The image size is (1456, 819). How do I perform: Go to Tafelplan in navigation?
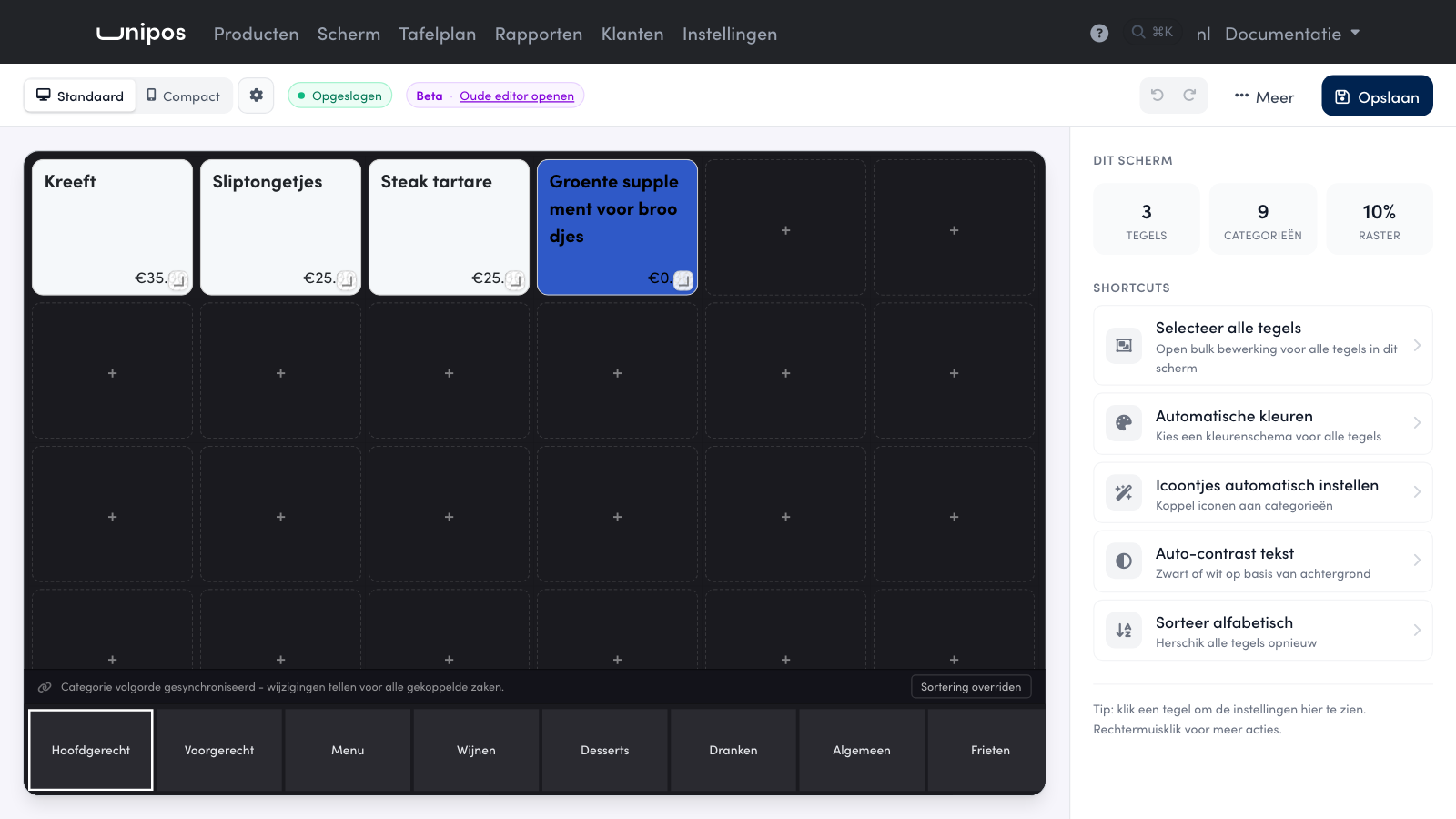pos(438,34)
